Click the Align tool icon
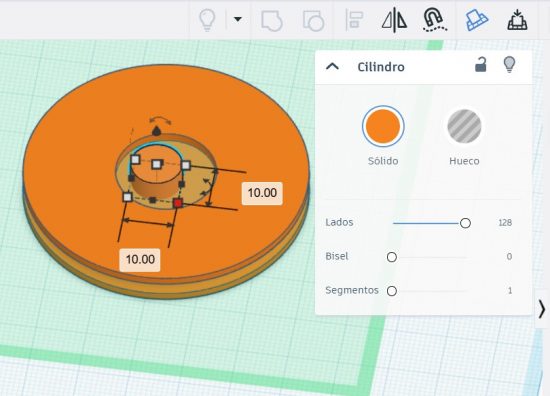 354,20
